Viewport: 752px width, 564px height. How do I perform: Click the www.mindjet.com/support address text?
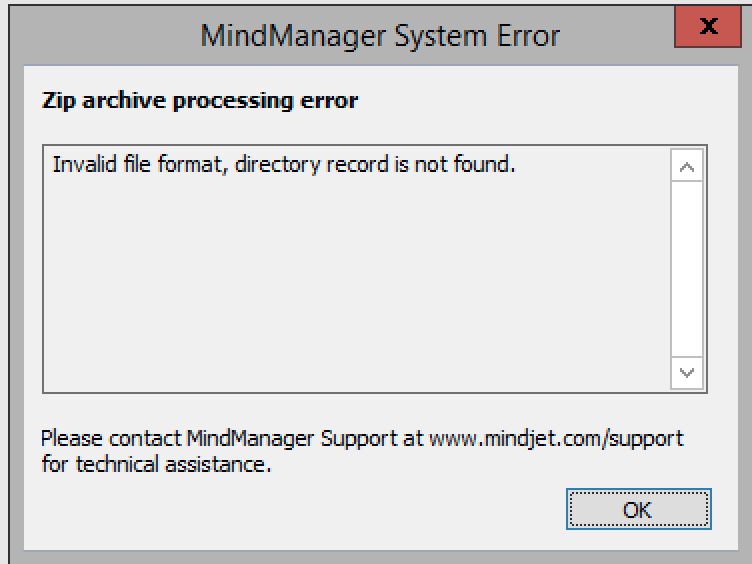coord(557,438)
